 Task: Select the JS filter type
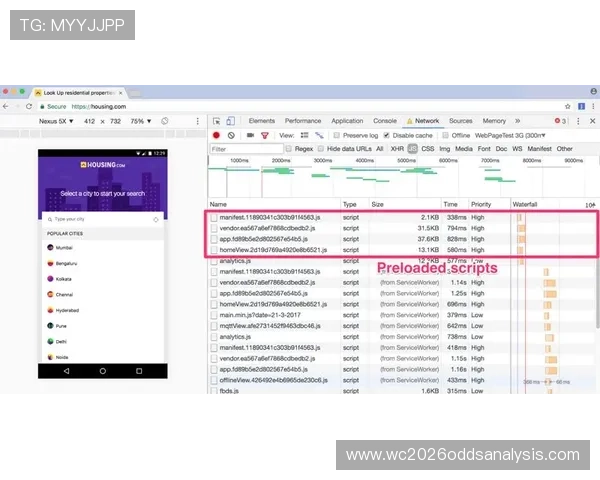412,149
